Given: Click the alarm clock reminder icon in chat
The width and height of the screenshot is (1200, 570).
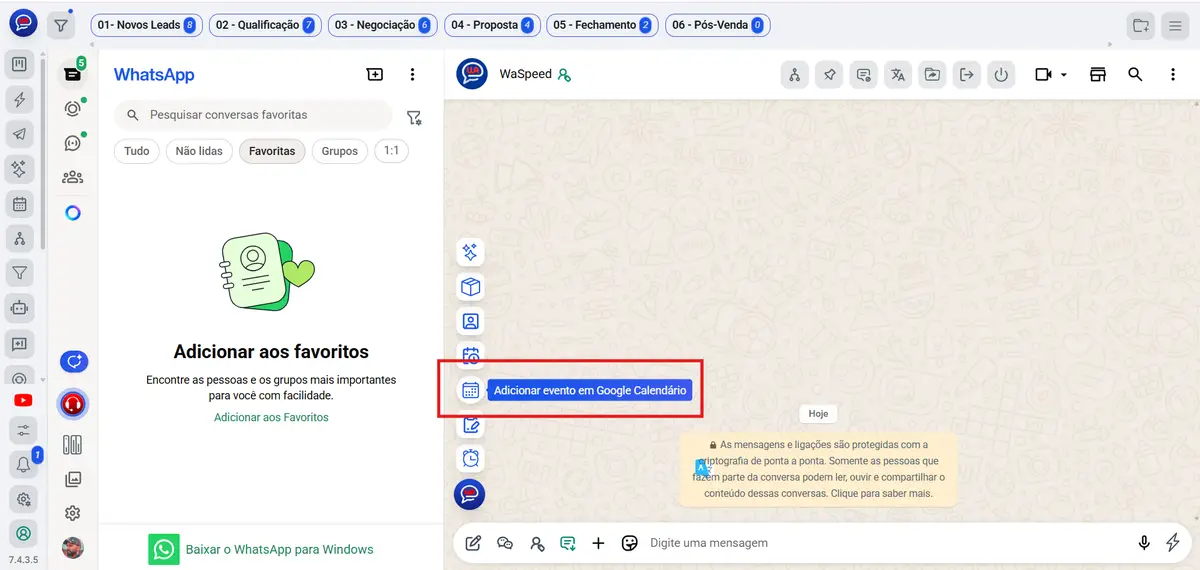Looking at the screenshot, I should [x=470, y=458].
